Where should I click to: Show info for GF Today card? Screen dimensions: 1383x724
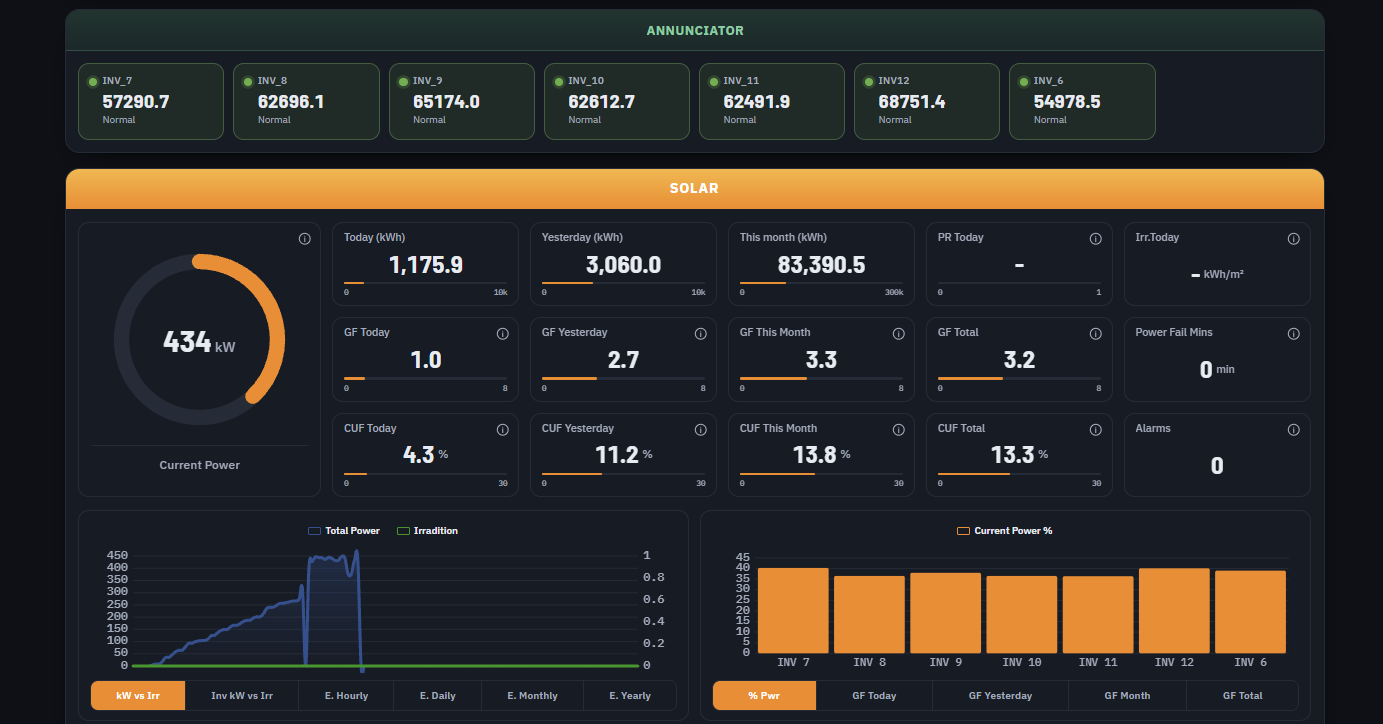coord(503,334)
